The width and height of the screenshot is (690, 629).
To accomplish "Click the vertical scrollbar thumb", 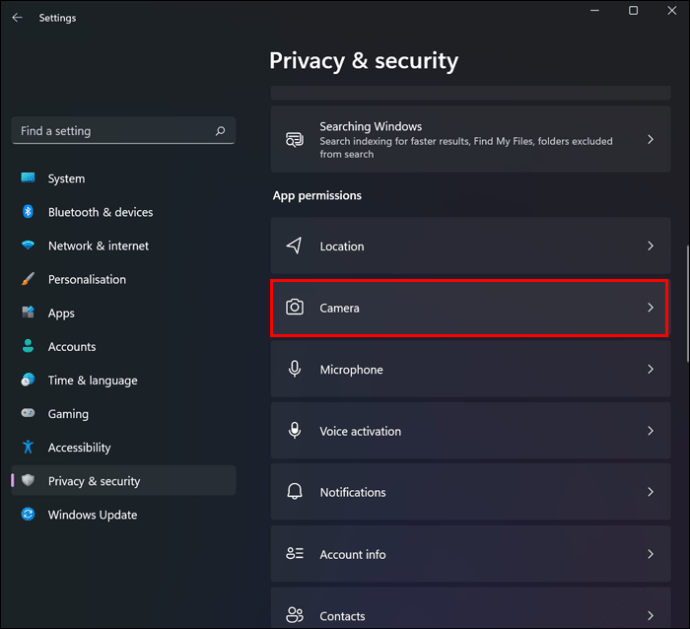I will click(x=687, y=303).
